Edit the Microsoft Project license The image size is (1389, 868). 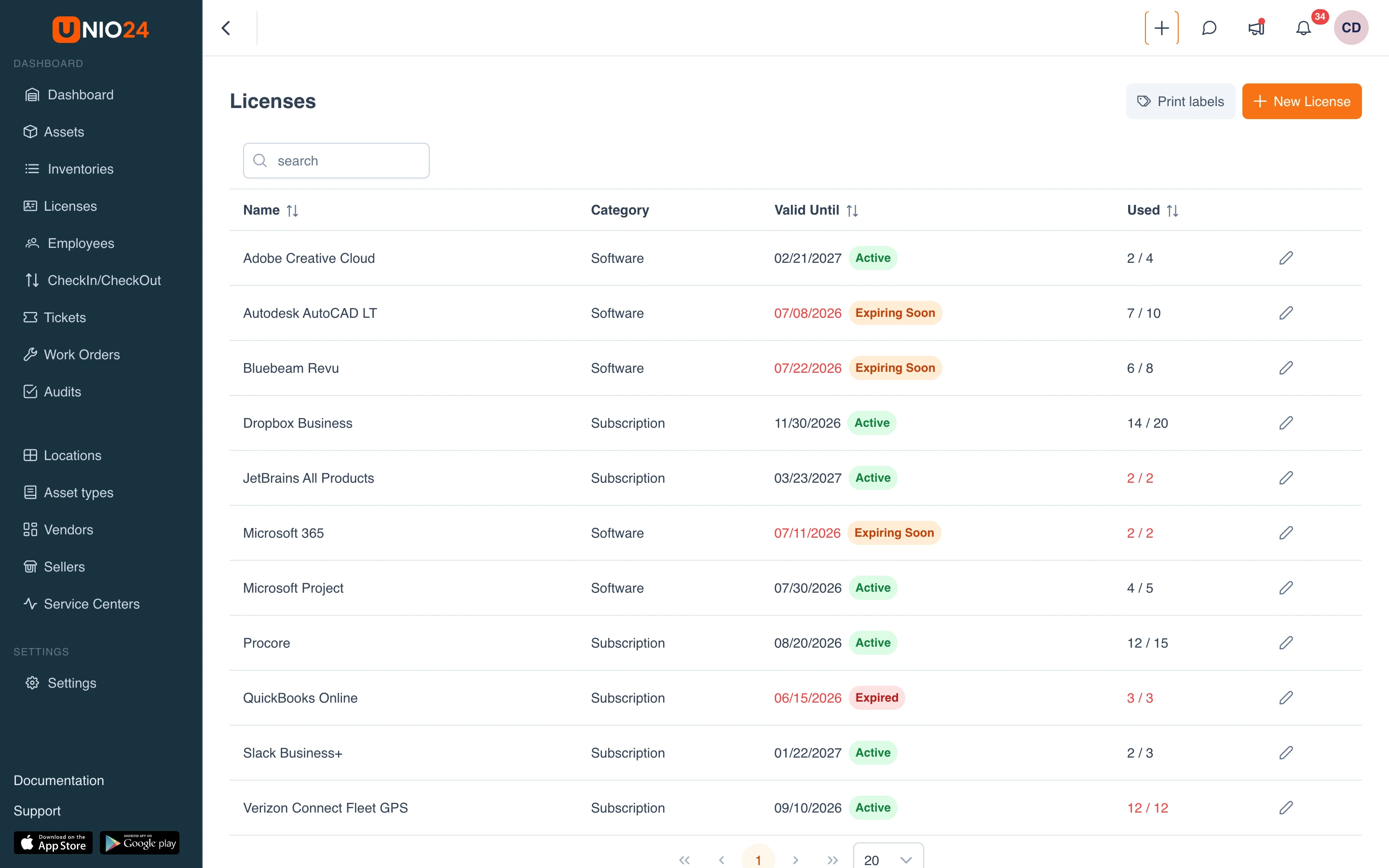tap(1286, 588)
